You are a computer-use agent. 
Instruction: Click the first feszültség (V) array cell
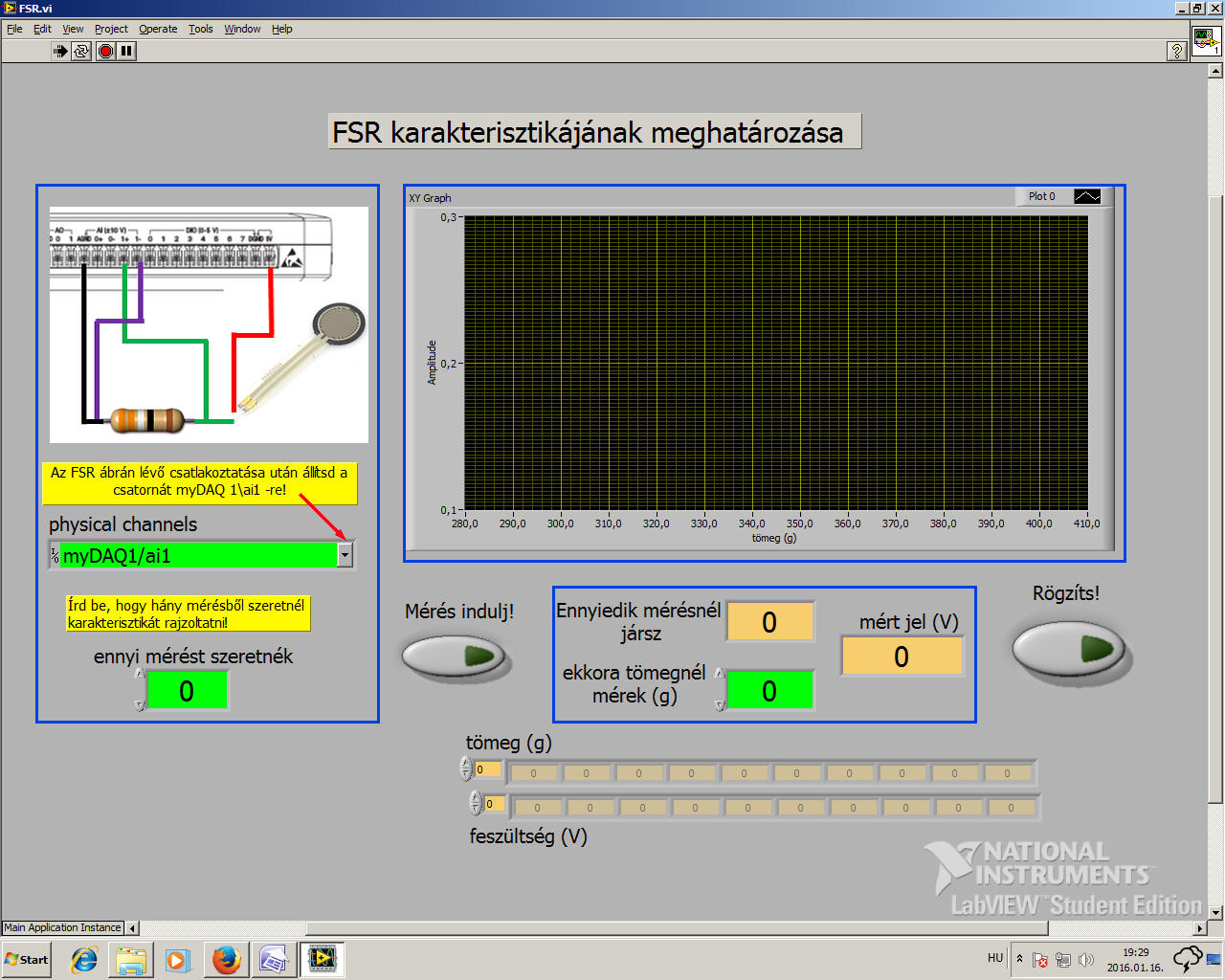tap(537, 808)
